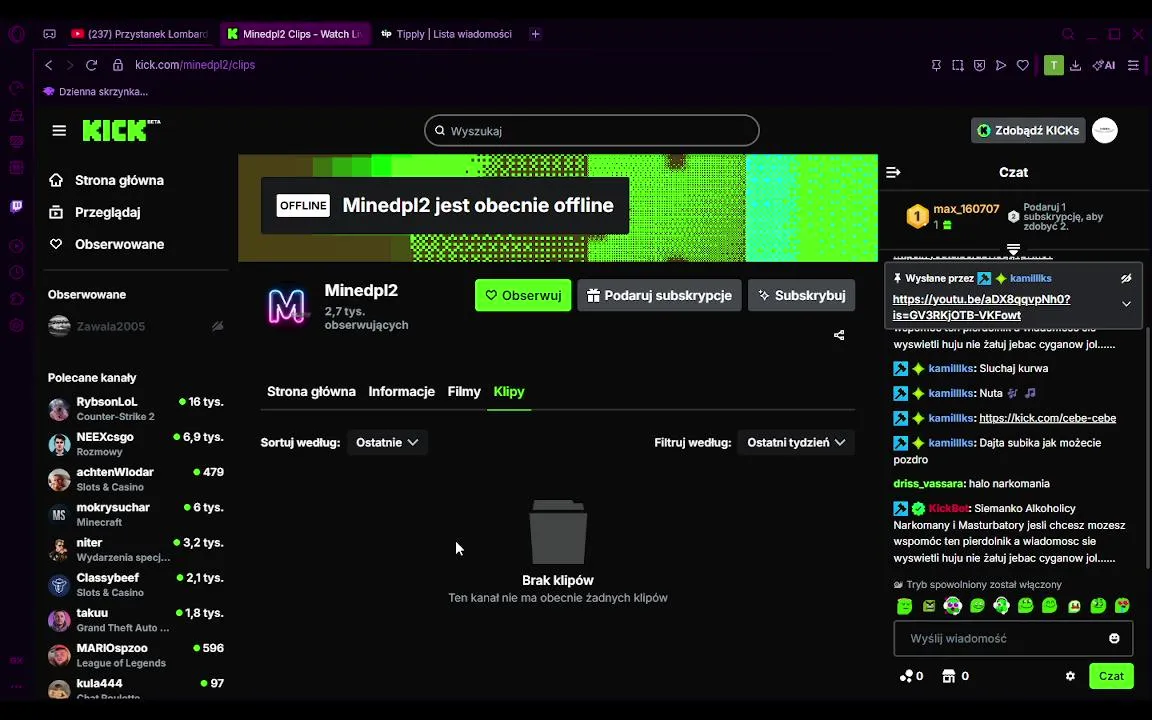This screenshot has width=1152, height=720.
Task: Click the green T extension icon
Action: 1054,65
